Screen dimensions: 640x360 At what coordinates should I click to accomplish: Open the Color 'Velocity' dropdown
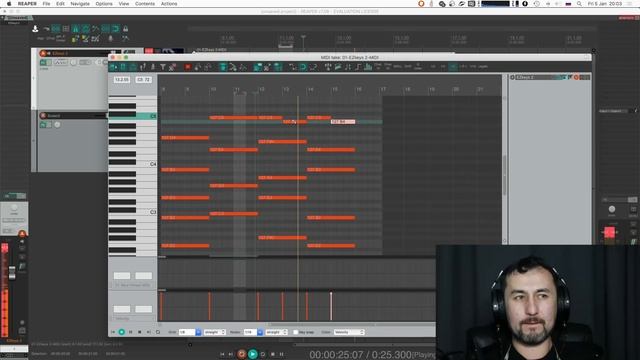point(349,332)
